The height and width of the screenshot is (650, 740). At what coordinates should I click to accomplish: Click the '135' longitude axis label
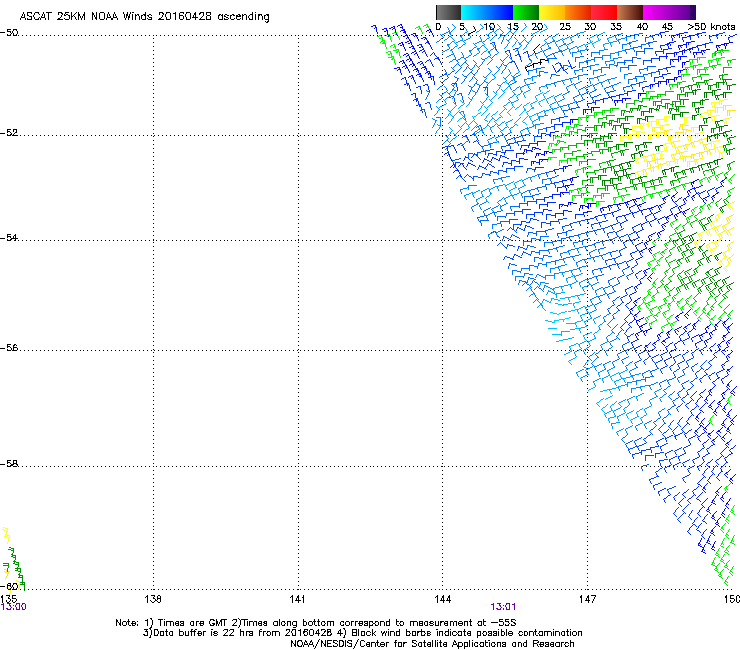tap(8, 599)
